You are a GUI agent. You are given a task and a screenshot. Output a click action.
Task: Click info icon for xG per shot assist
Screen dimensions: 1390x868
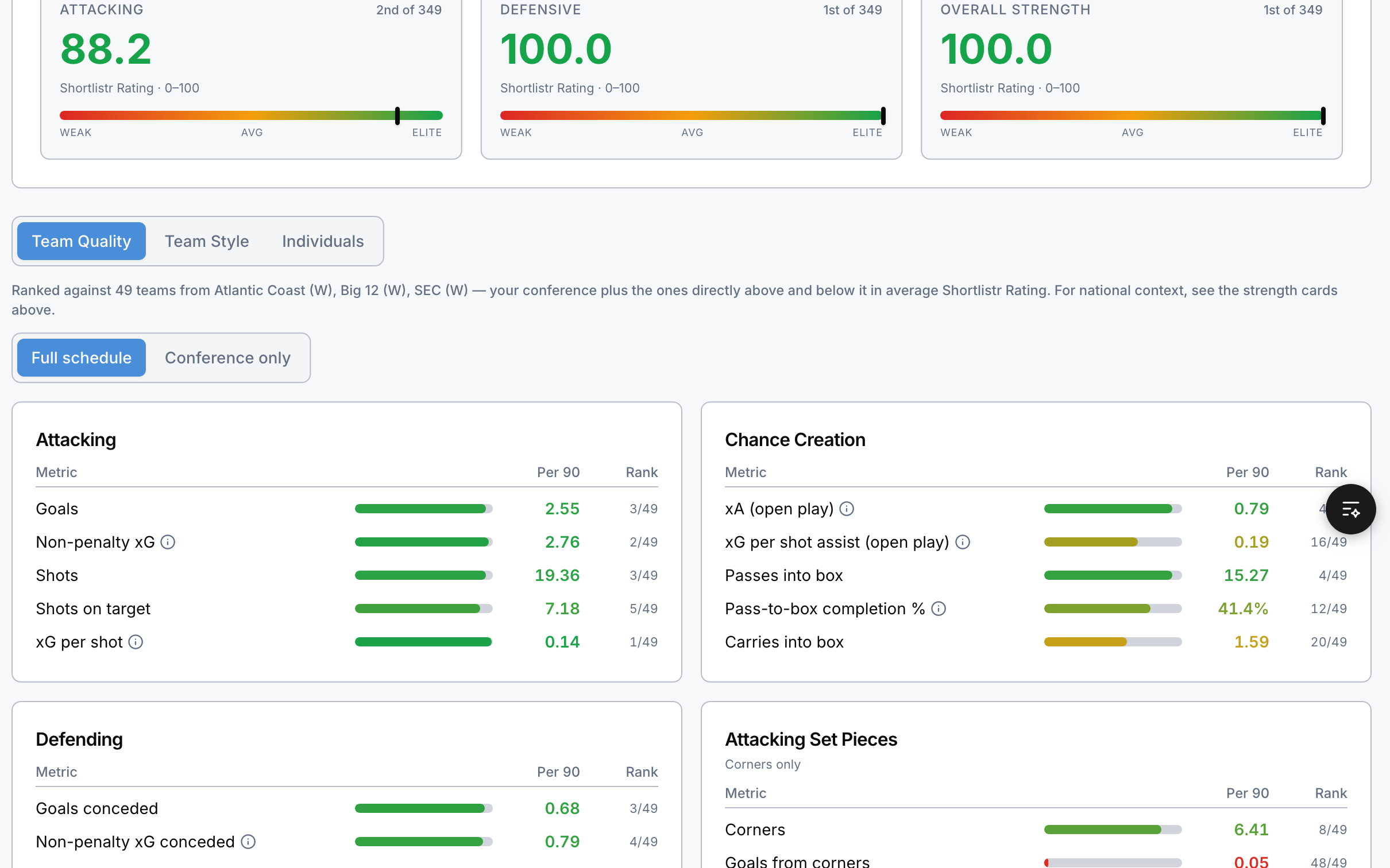click(963, 542)
